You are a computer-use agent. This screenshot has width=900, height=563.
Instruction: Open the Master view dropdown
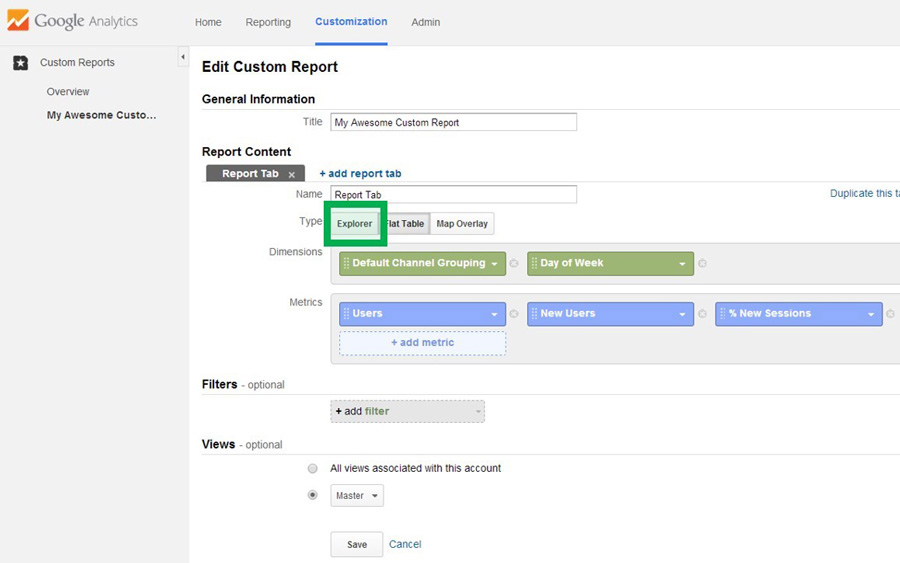click(x=357, y=495)
